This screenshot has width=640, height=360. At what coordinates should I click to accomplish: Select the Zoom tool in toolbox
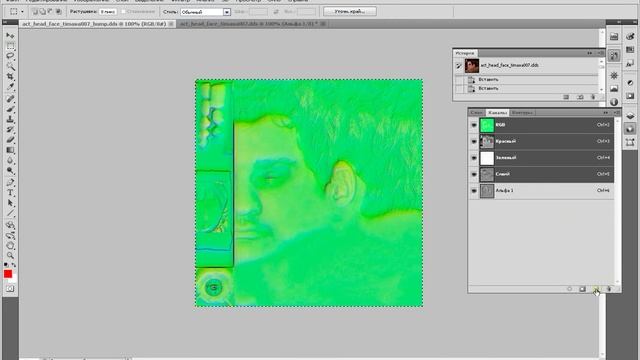10,256
